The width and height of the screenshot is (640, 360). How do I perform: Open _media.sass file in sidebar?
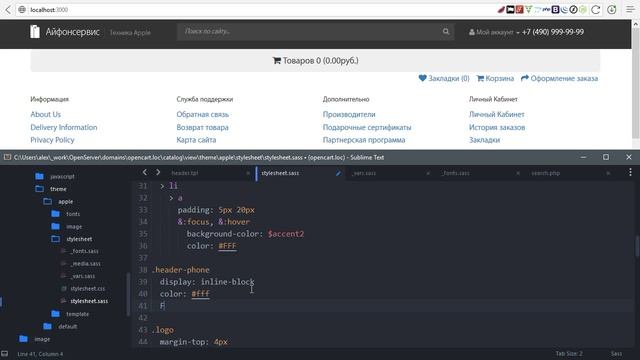point(86,264)
